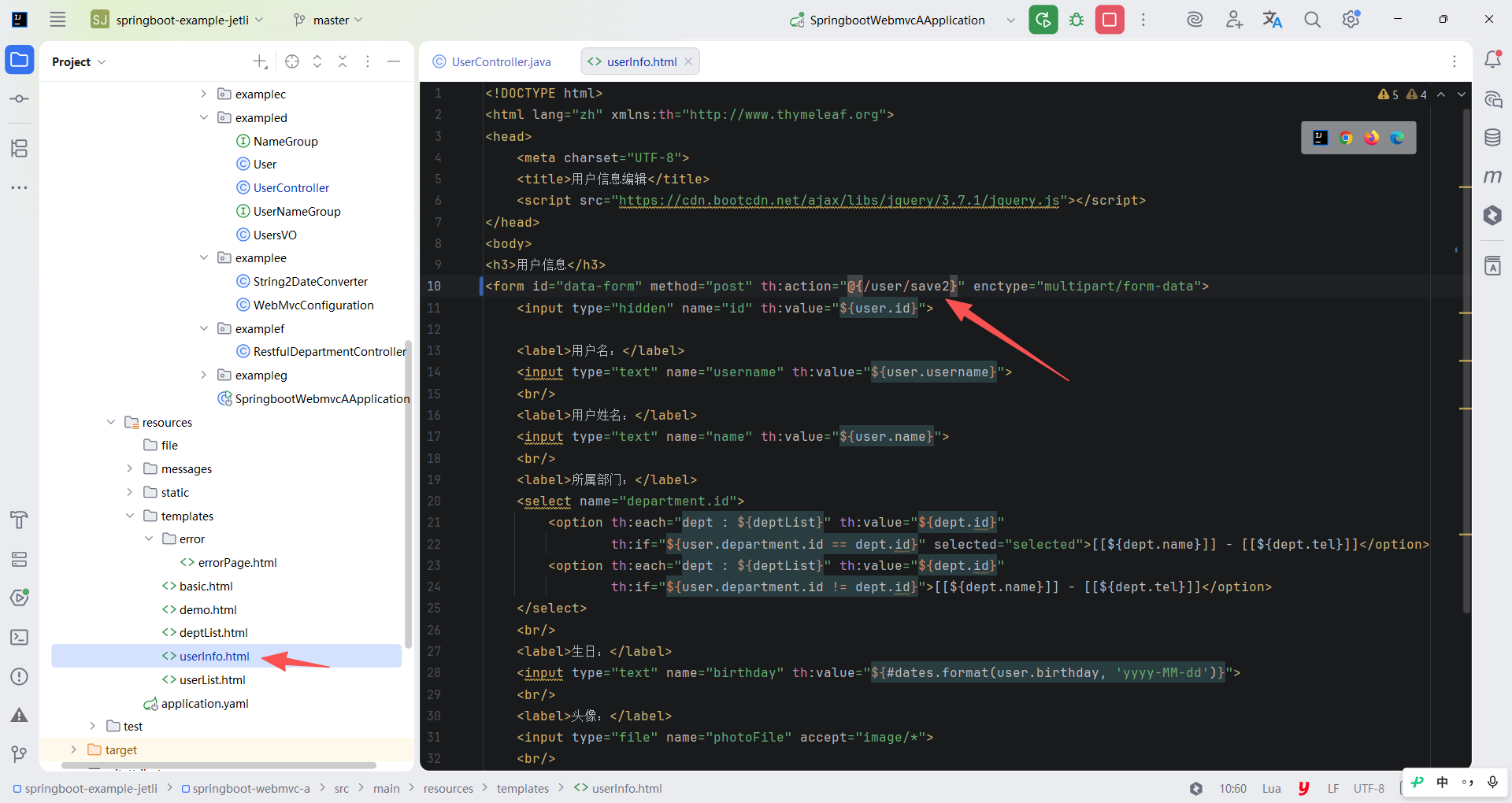Open the Database tool window
The width and height of the screenshot is (1512, 803).
(x=1492, y=138)
